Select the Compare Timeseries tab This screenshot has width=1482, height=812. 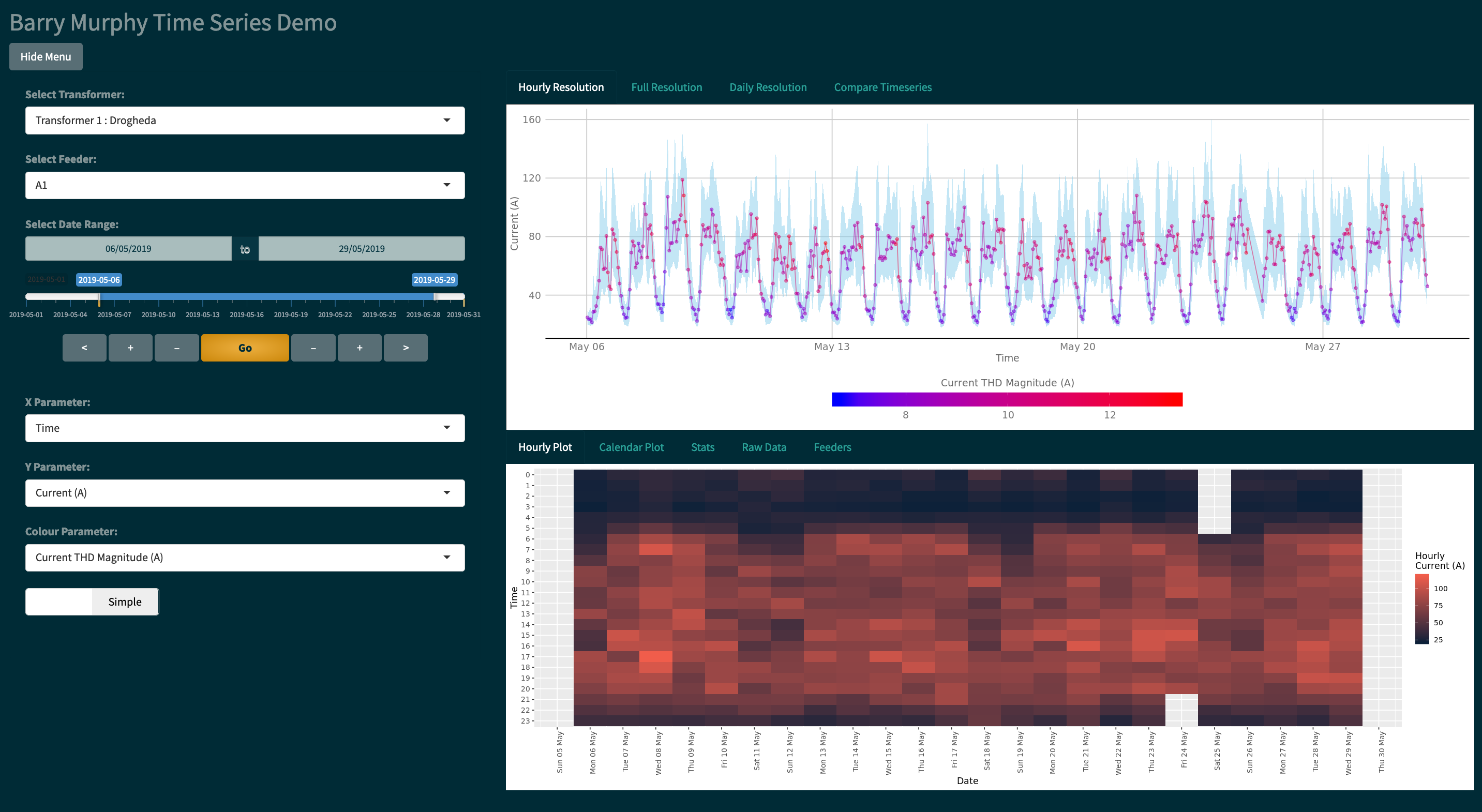pyautogui.click(x=882, y=87)
